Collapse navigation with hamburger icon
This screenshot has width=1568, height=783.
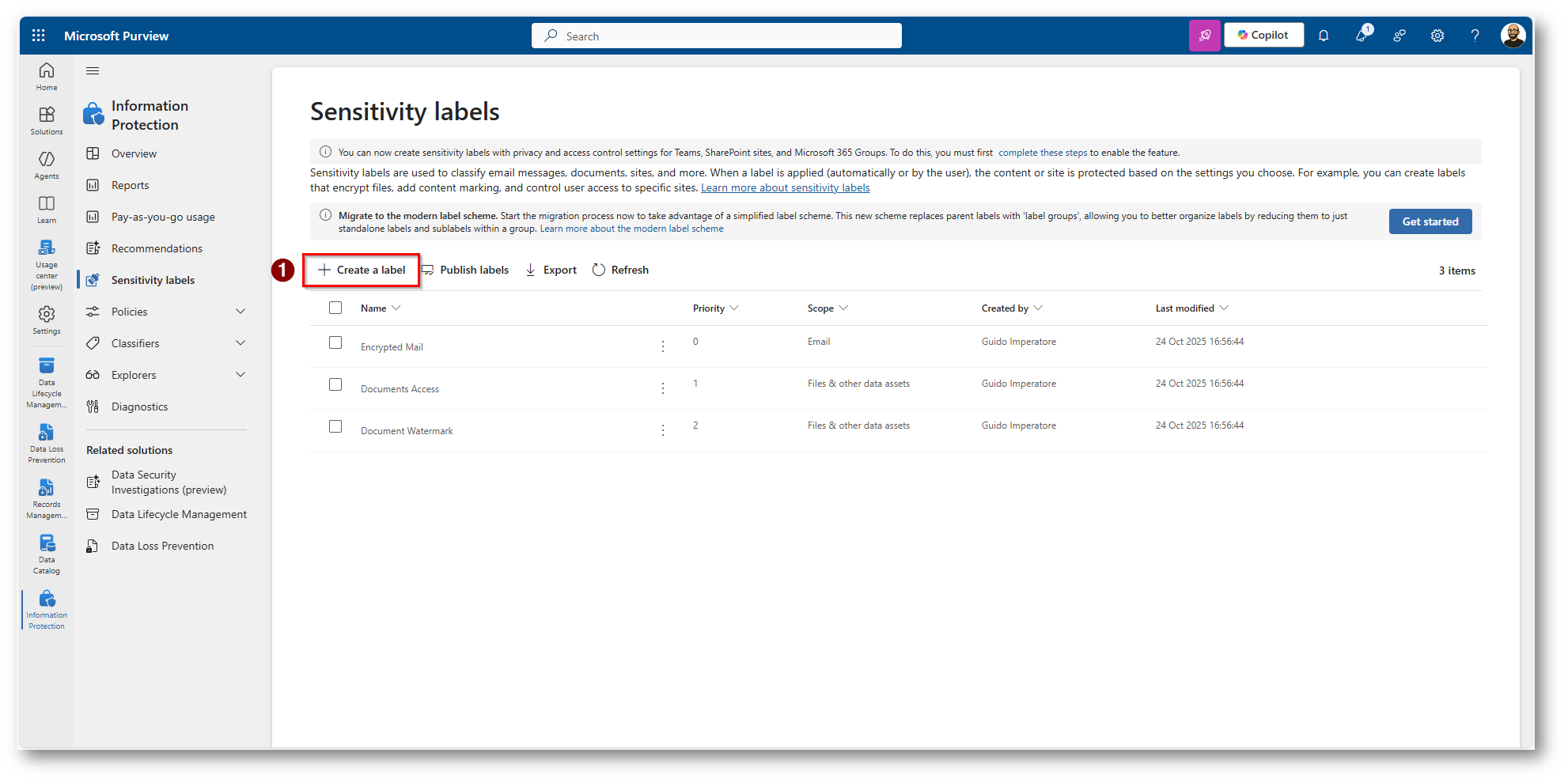[93, 71]
